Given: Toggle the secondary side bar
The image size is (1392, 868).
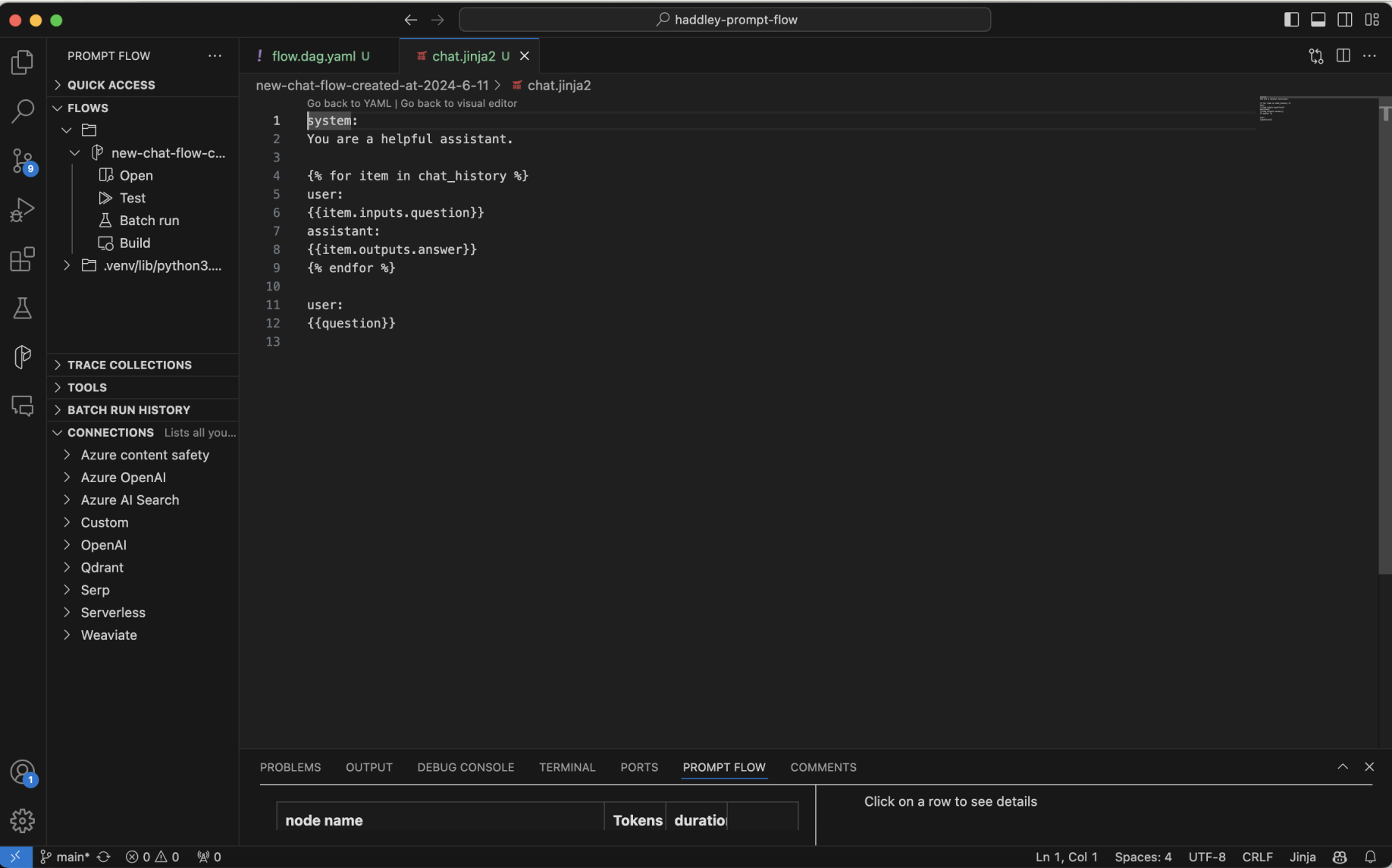Looking at the screenshot, I should (1344, 20).
